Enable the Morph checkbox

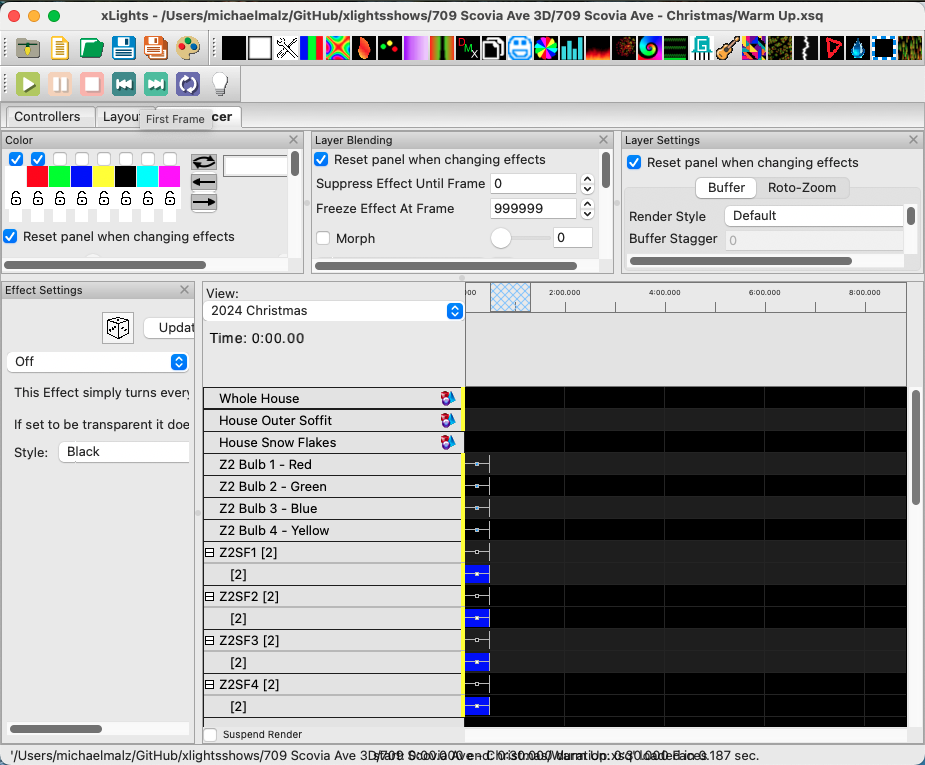click(x=323, y=238)
